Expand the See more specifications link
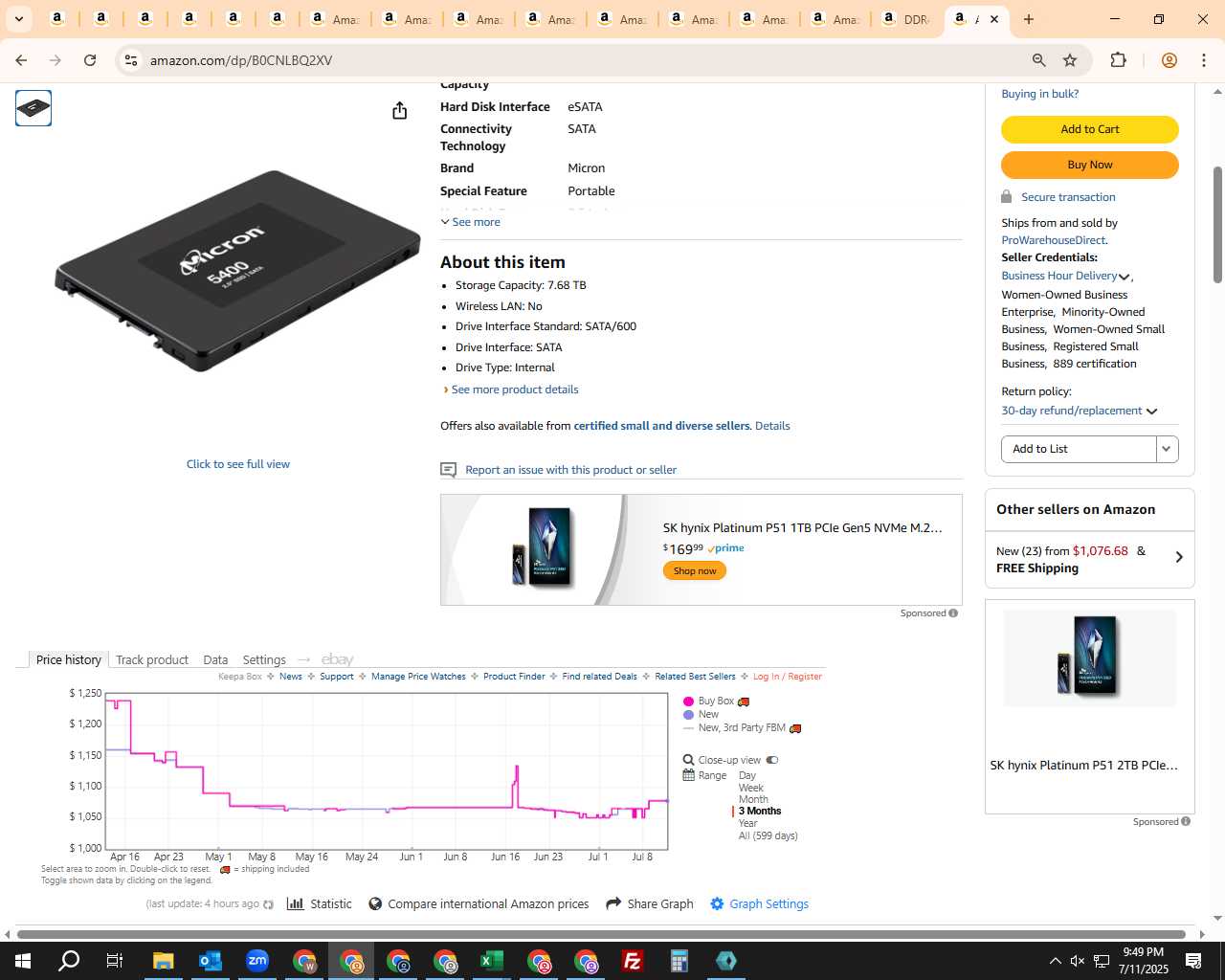The width and height of the screenshot is (1225, 980). coord(470,222)
